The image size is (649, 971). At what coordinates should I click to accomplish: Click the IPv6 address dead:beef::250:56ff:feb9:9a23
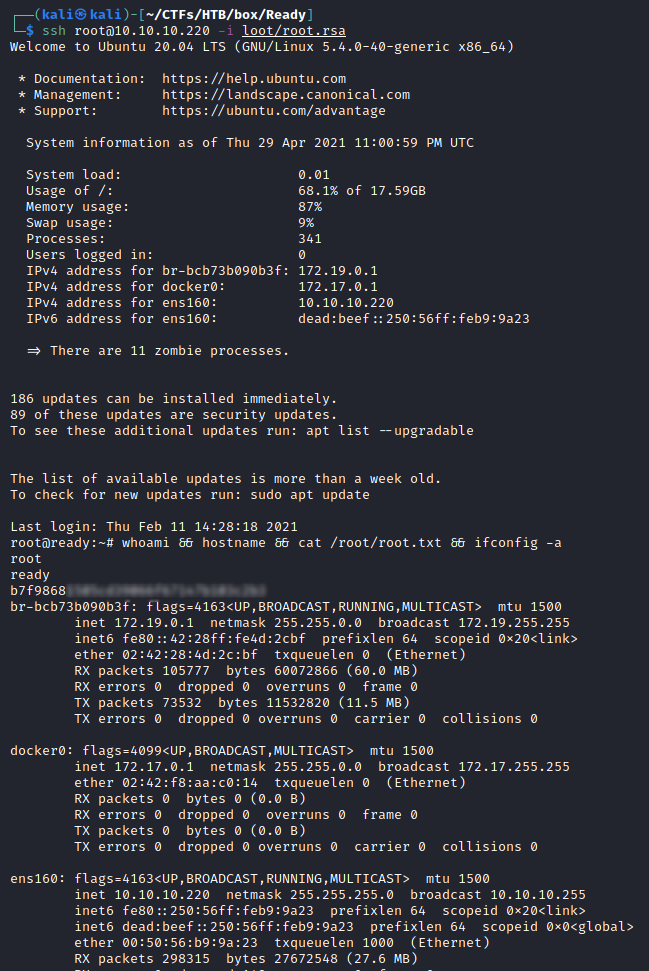[x=414, y=318]
